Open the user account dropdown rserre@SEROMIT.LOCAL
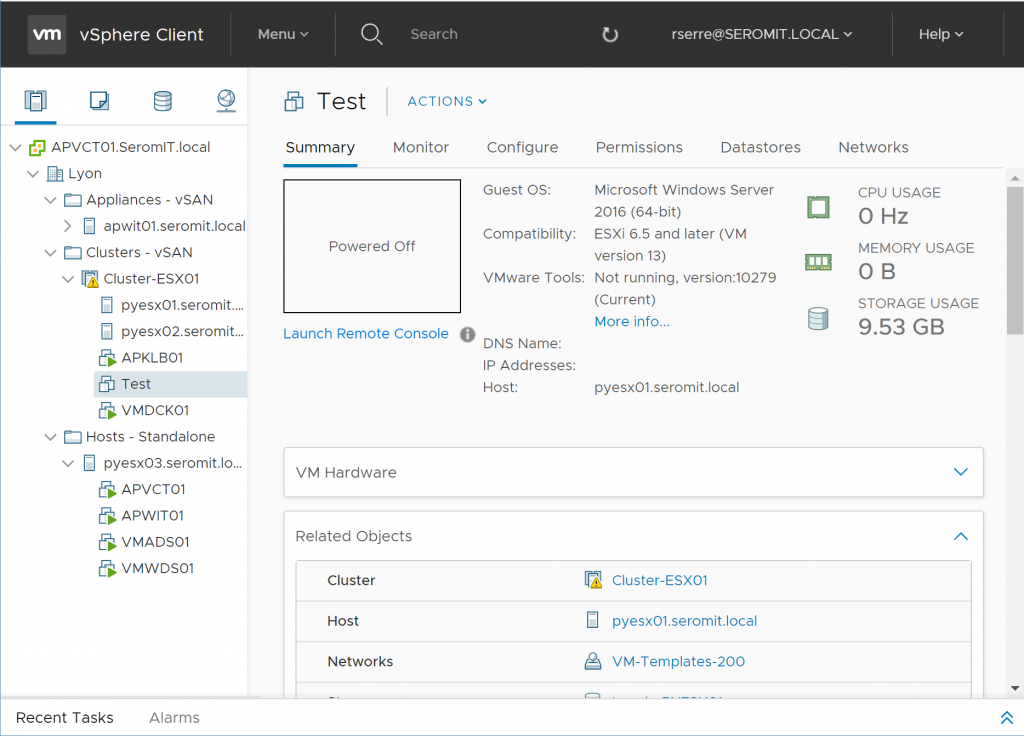This screenshot has width=1024, height=736. click(x=762, y=34)
